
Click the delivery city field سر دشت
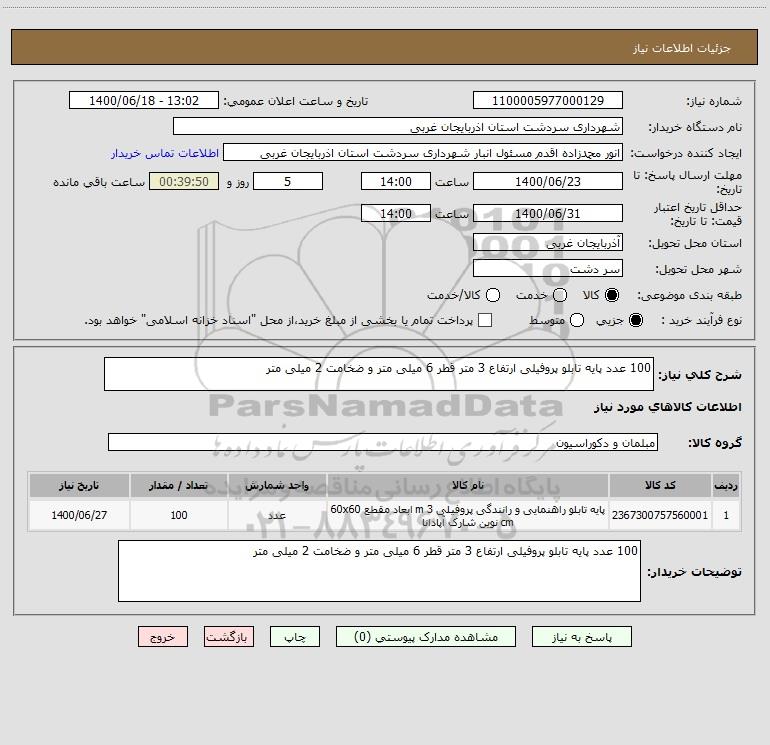[548, 268]
